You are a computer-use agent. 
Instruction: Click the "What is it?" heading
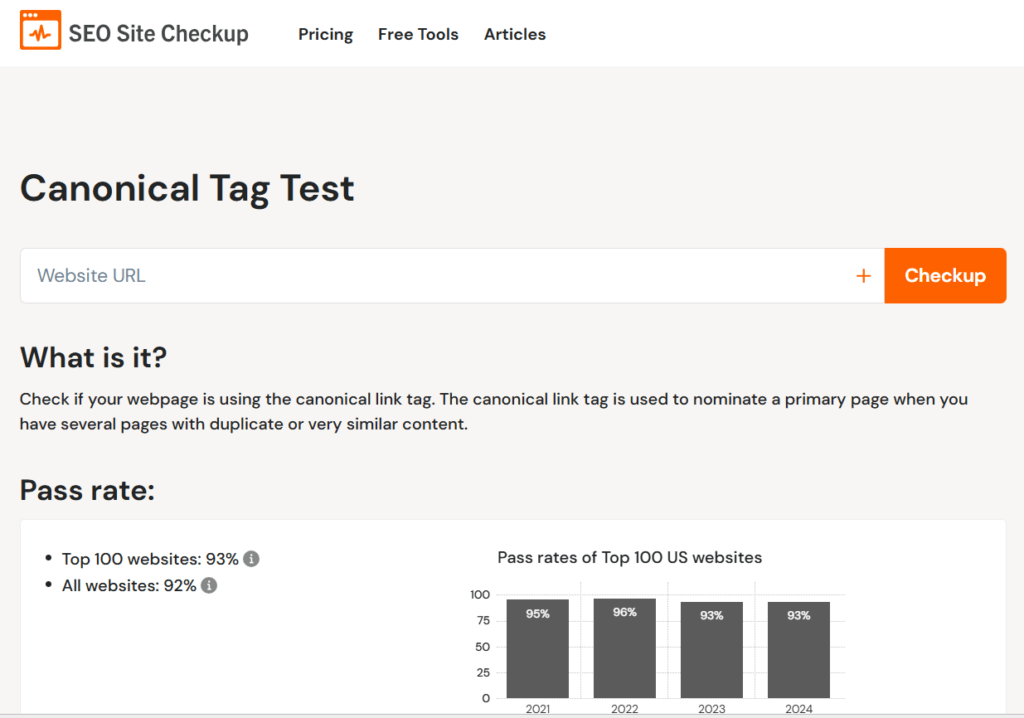click(93, 357)
